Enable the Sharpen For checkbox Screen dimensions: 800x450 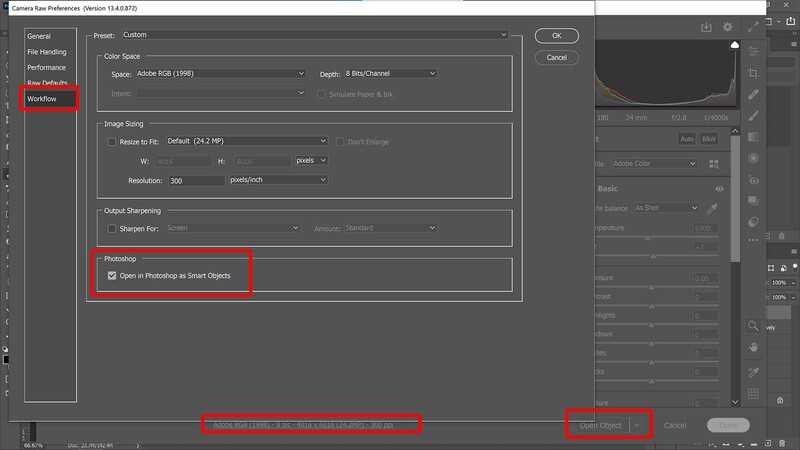click(112, 229)
